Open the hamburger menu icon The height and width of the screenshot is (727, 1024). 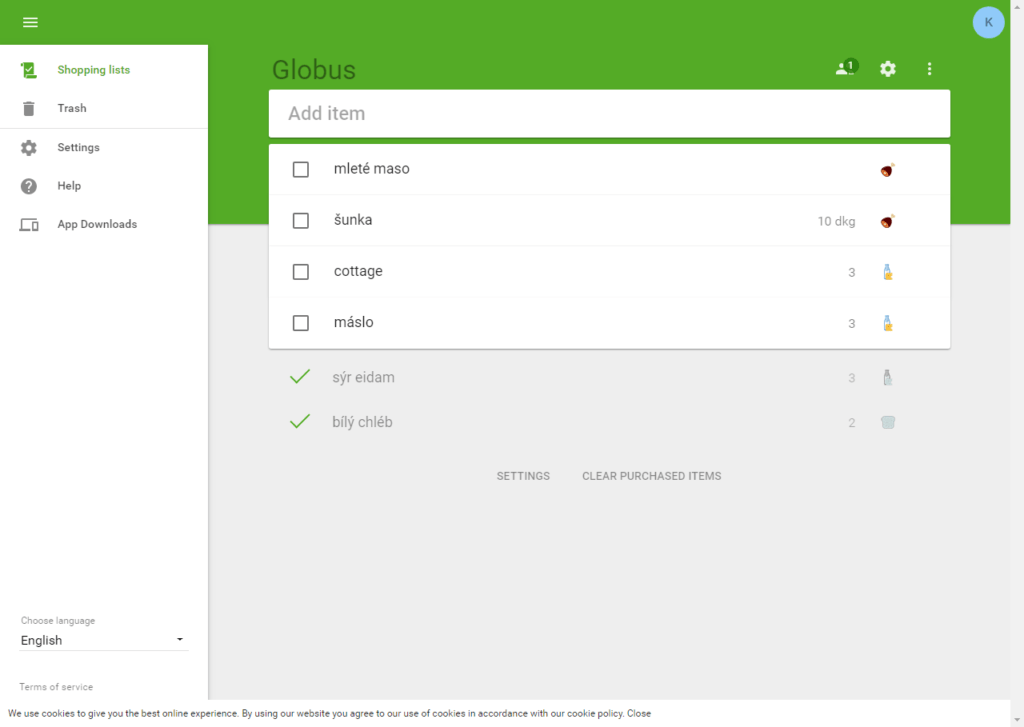30,22
